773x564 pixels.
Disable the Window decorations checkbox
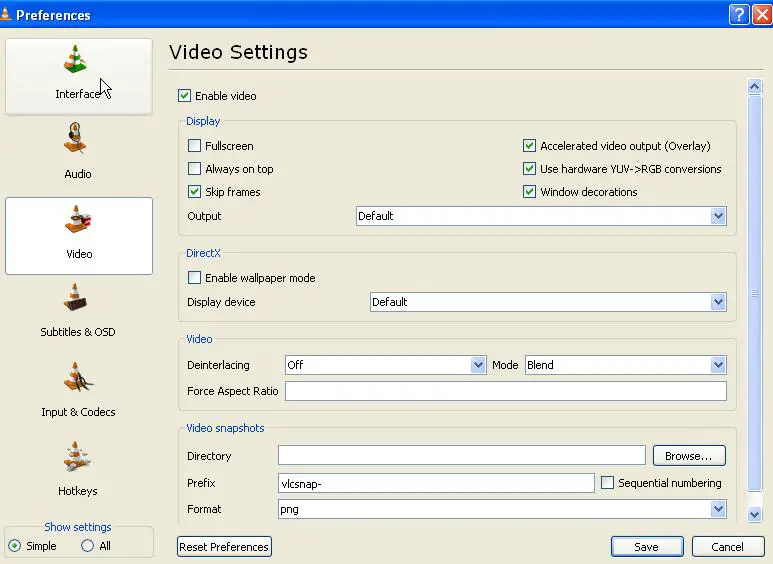pyautogui.click(x=529, y=192)
